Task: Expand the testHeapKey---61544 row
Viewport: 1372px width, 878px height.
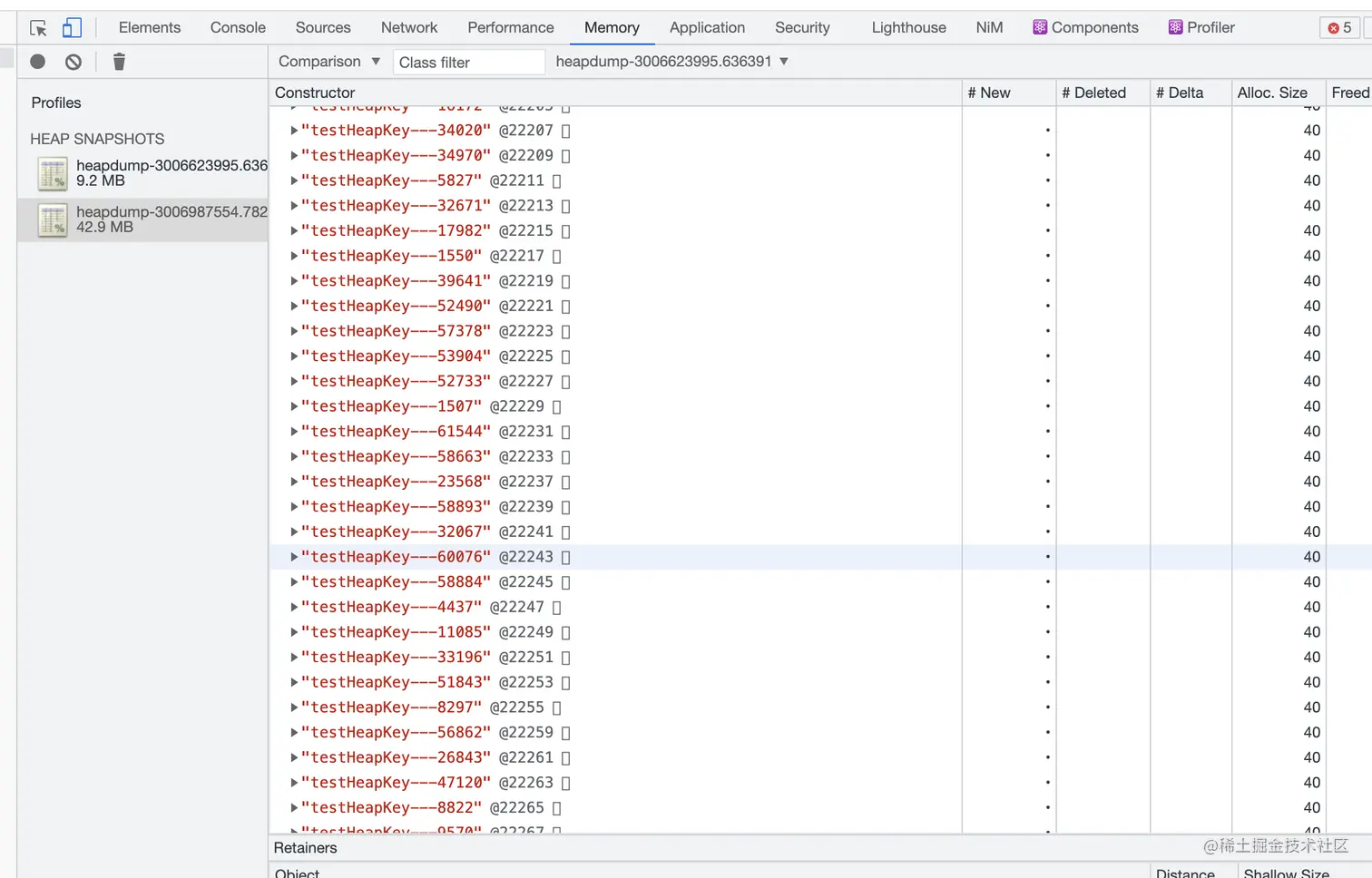Action: [x=294, y=432]
